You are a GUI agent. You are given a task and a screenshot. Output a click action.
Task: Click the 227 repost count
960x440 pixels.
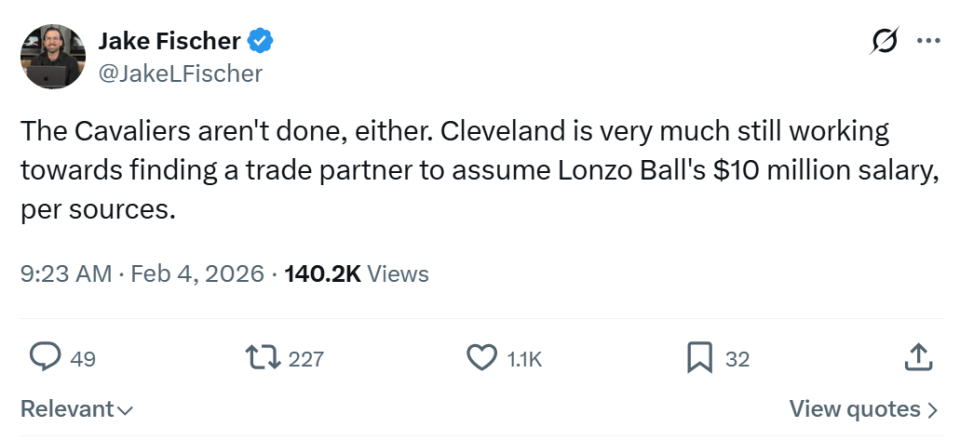click(x=306, y=358)
